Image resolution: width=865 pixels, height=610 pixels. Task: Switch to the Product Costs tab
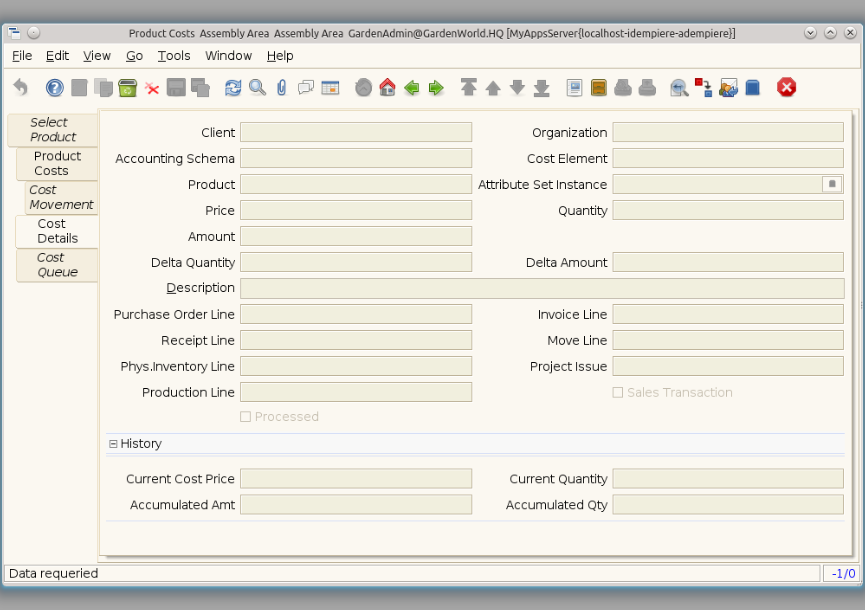coord(57,163)
